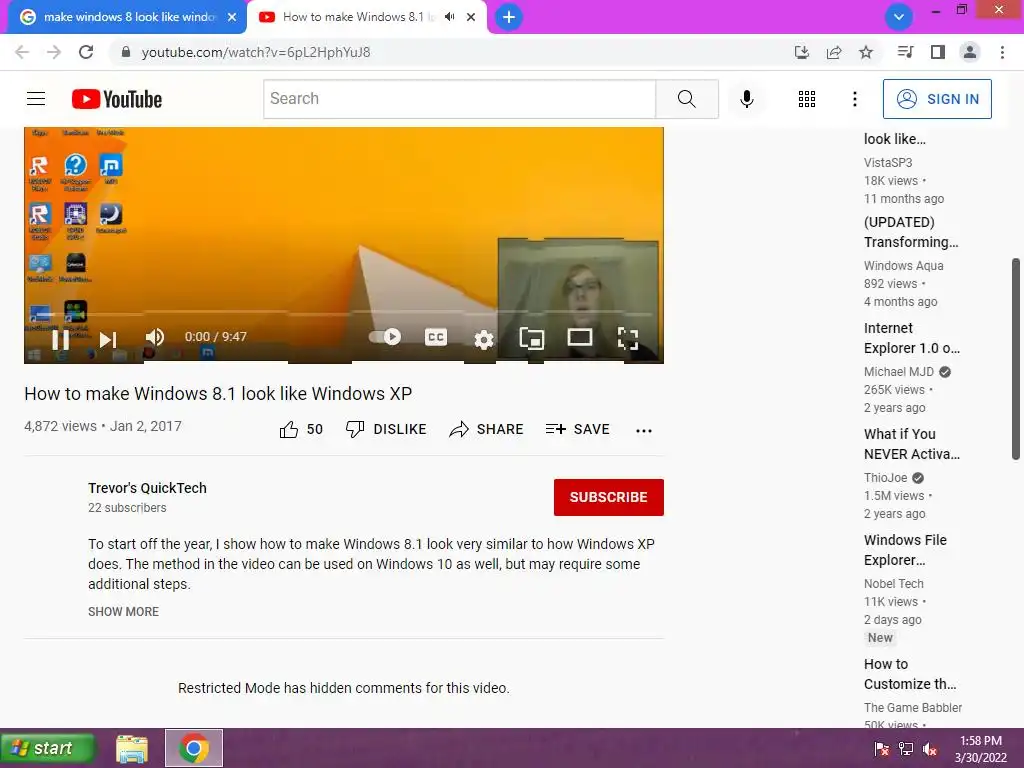Like the video with thumbs up
Screen dimensions: 1024x768
pos(301,429)
